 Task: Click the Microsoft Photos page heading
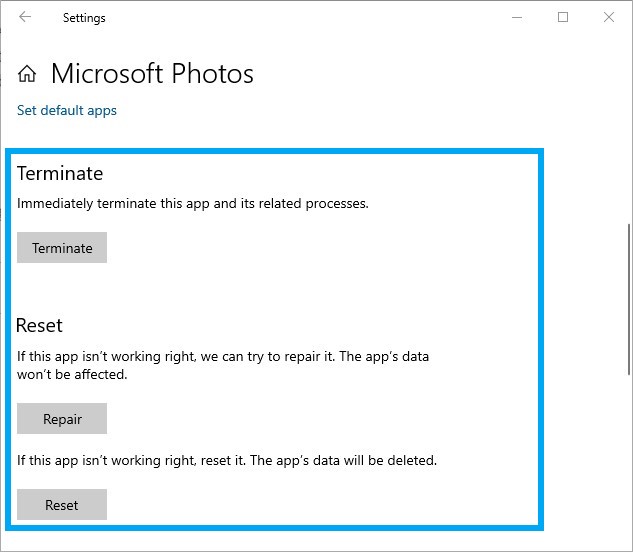[152, 74]
